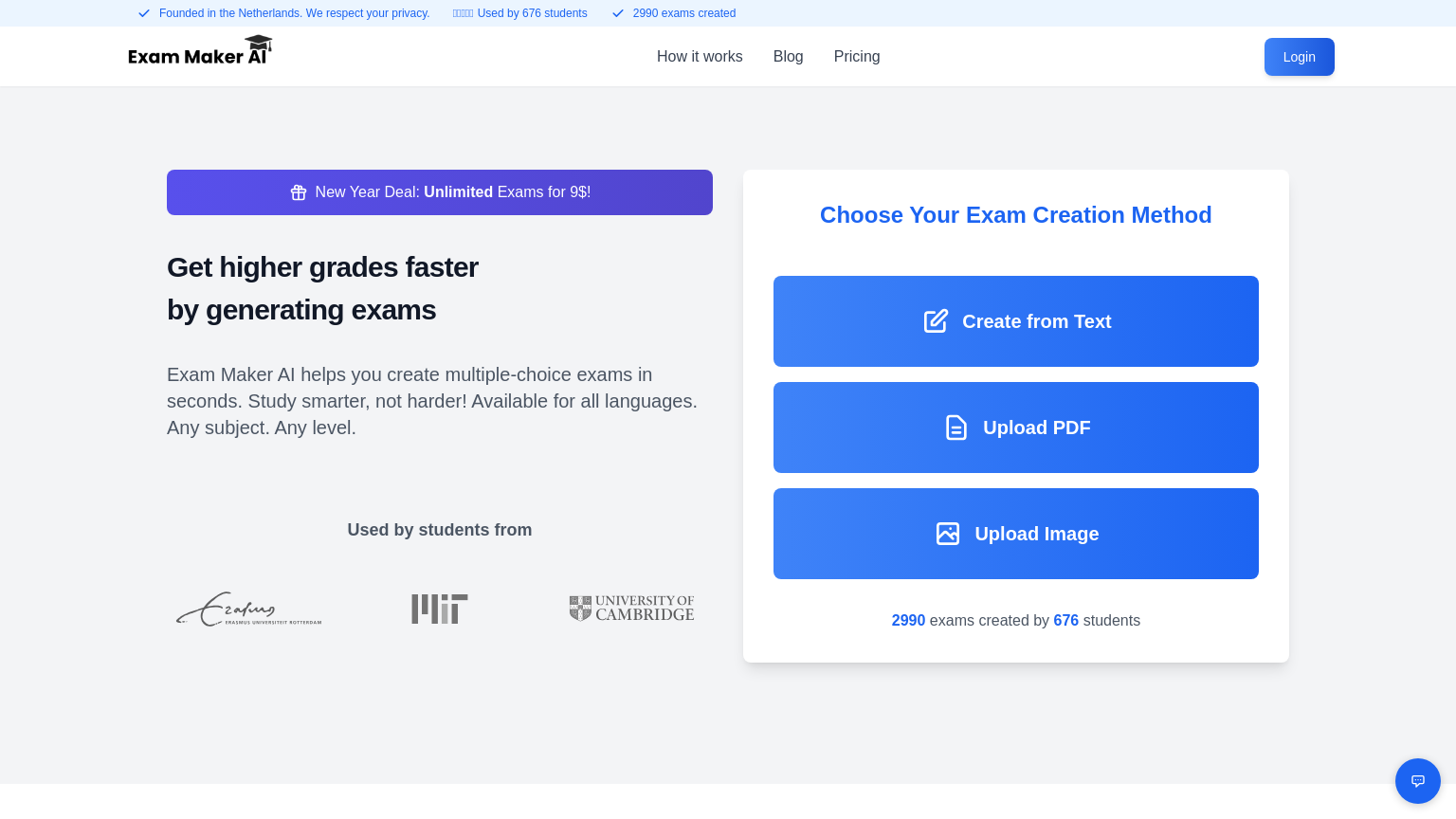Open the How it works page
The height and width of the screenshot is (819, 1456).
pyautogui.click(x=700, y=57)
